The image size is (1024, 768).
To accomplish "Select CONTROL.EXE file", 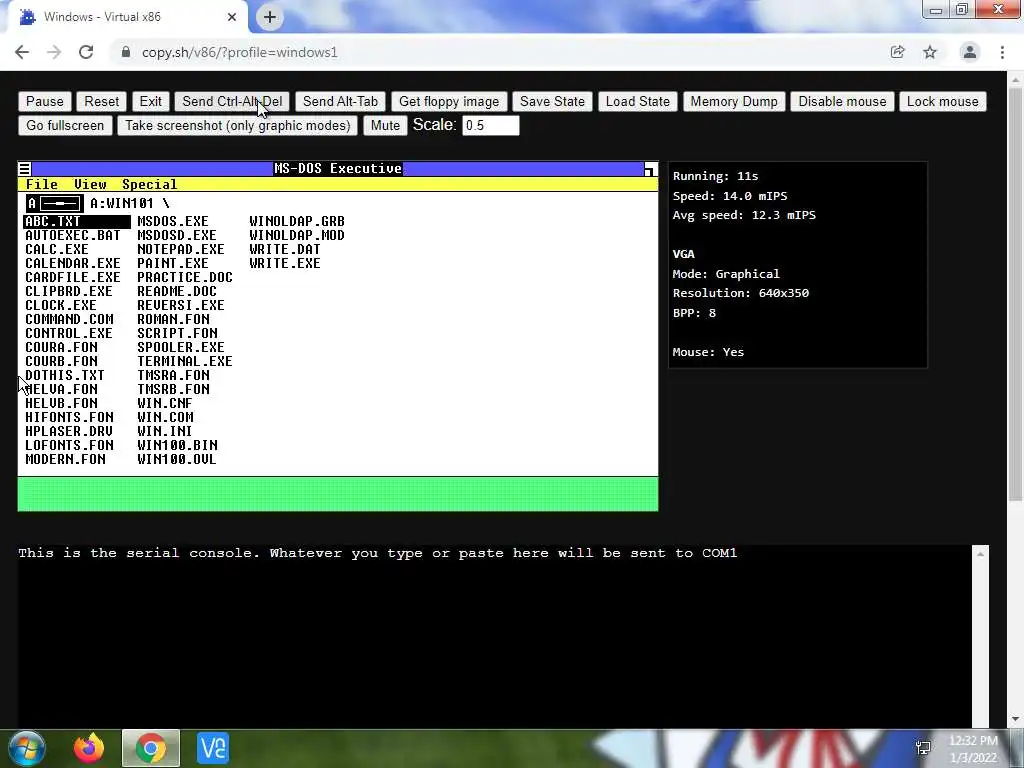I will [x=69, y=334].
